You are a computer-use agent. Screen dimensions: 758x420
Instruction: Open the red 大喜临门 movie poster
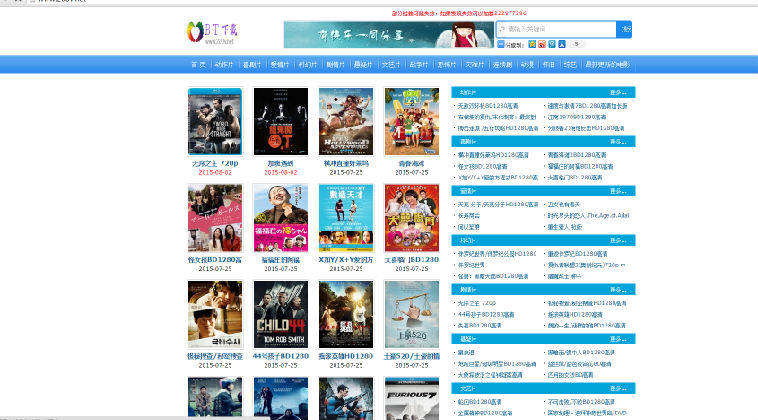click(412, 217)
